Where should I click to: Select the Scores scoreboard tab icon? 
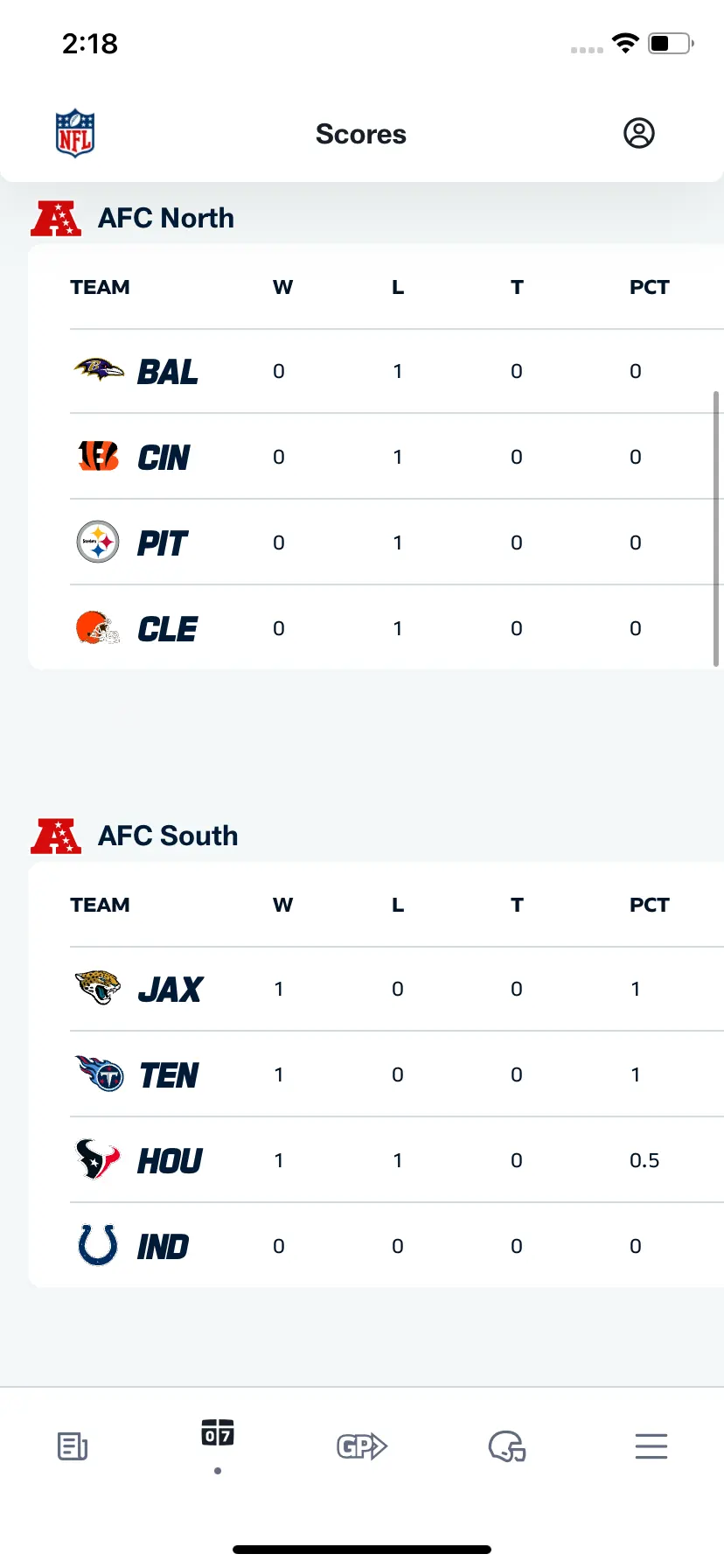click(x=218, y=1432)
